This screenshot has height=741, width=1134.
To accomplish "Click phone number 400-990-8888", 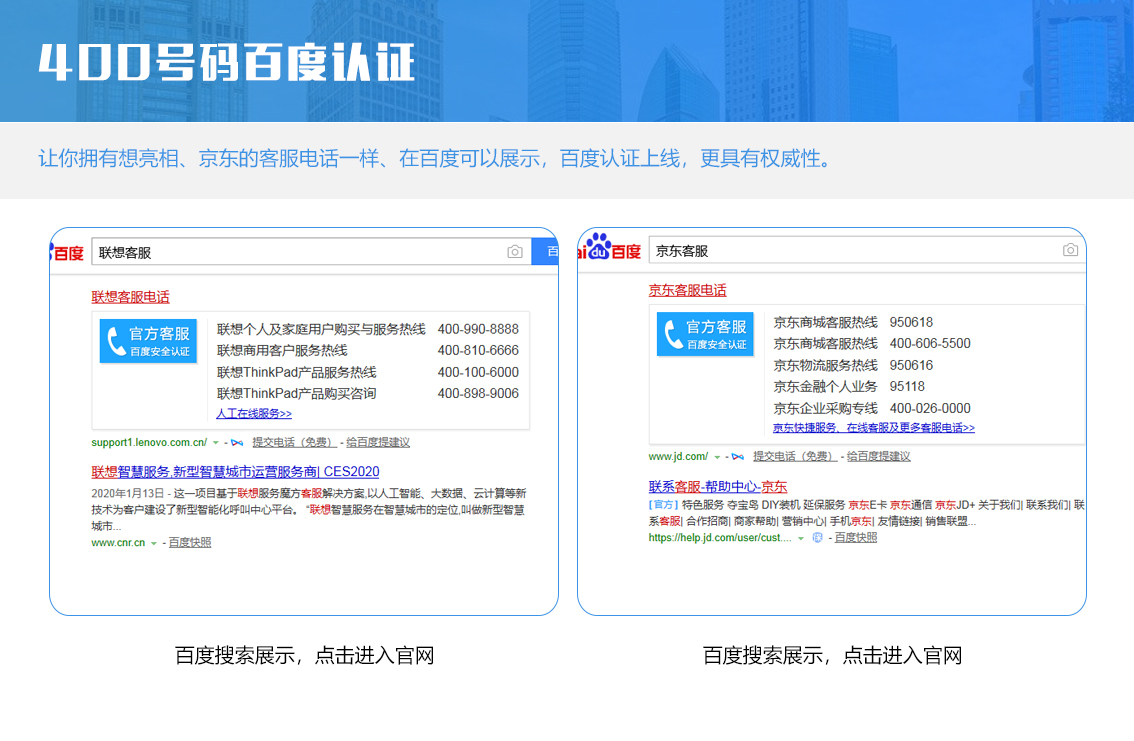I will tap(478, 330).
